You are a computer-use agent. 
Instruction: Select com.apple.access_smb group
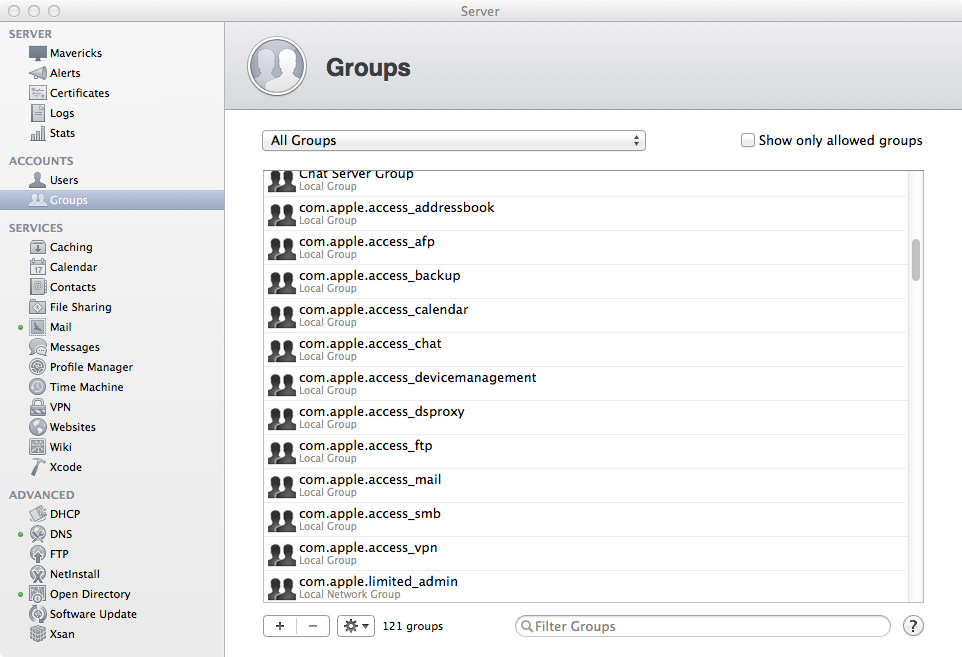pos(586,520)
